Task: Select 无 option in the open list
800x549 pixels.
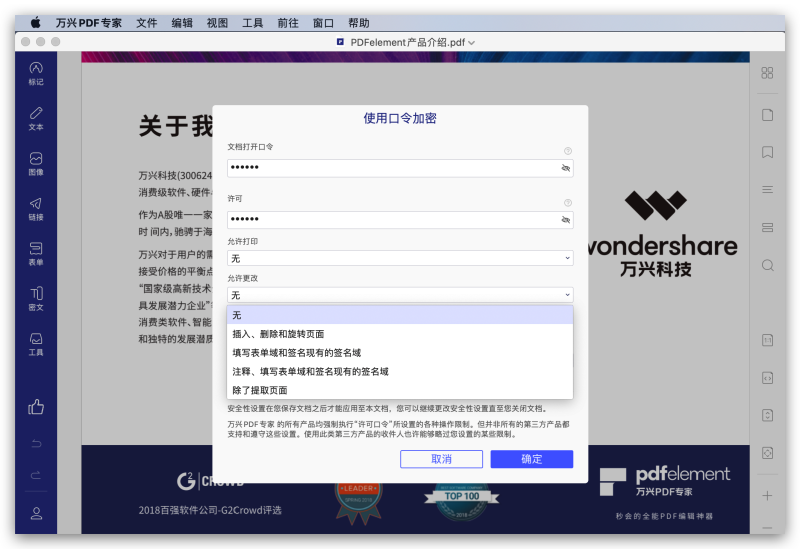Action: [x=400, y=315]
